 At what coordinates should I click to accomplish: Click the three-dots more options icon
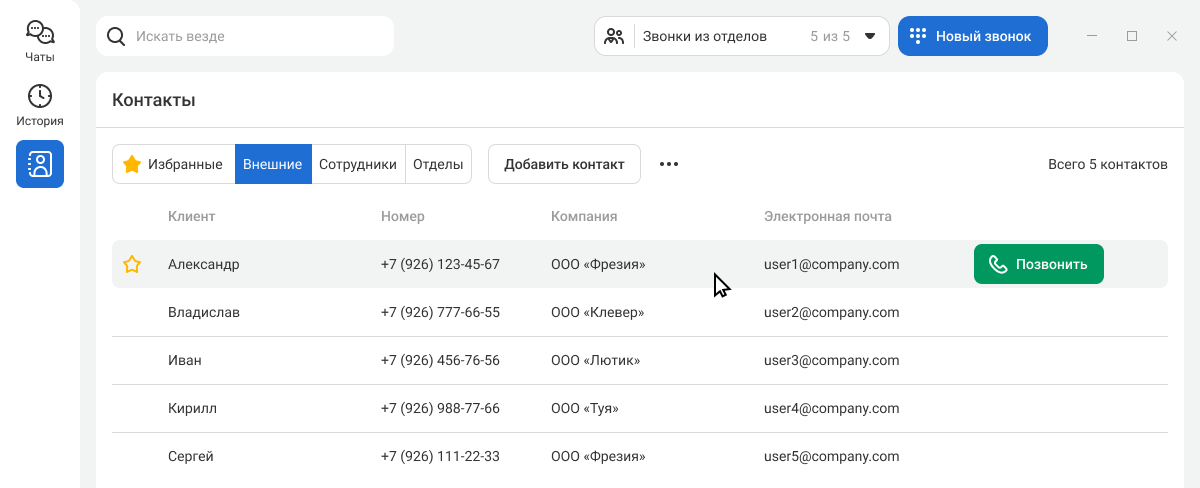click(x=669, y=164)
